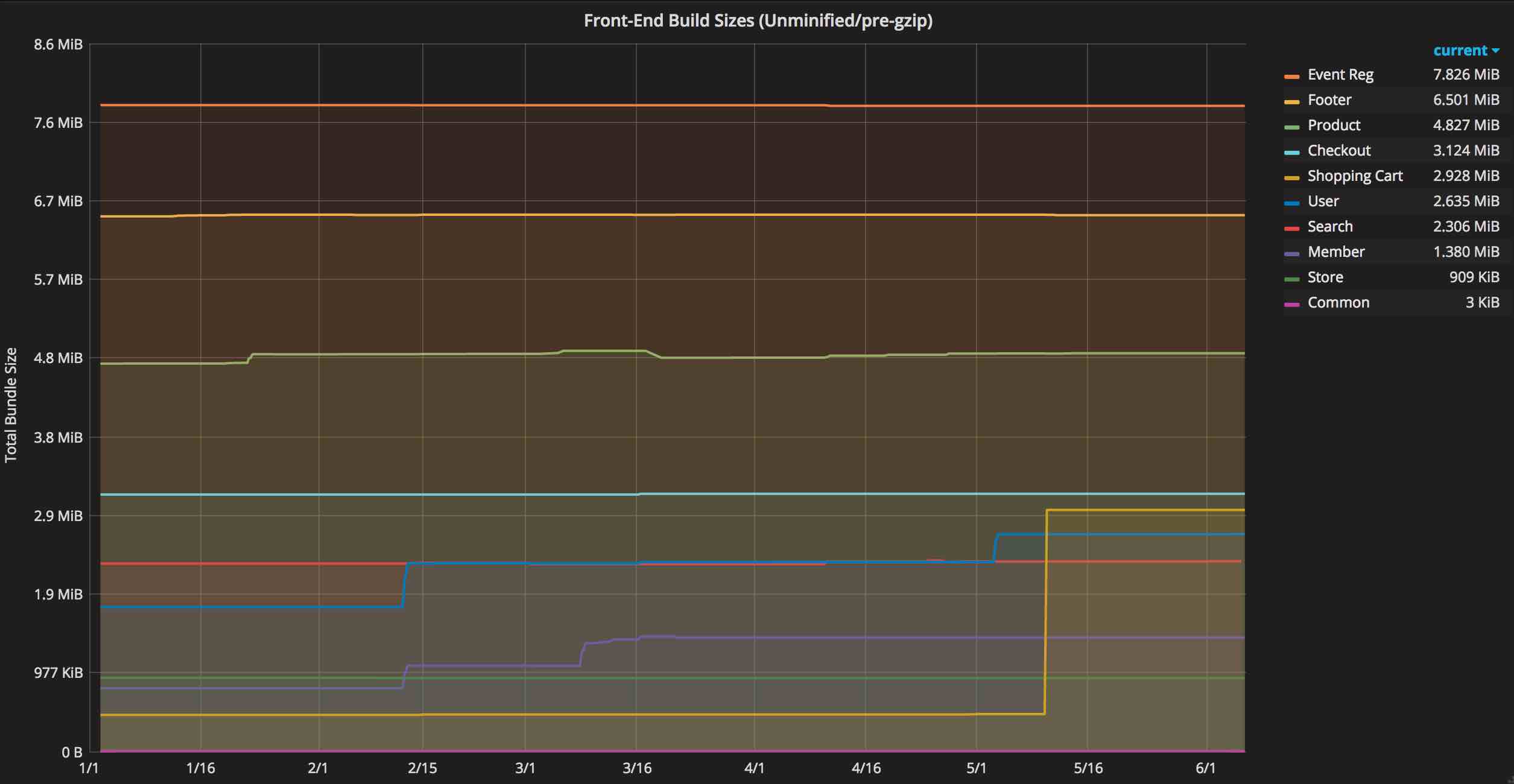The image size is (1514, 784).
Task: Open color picker for Search swatch
Action: pos(1291,229)
